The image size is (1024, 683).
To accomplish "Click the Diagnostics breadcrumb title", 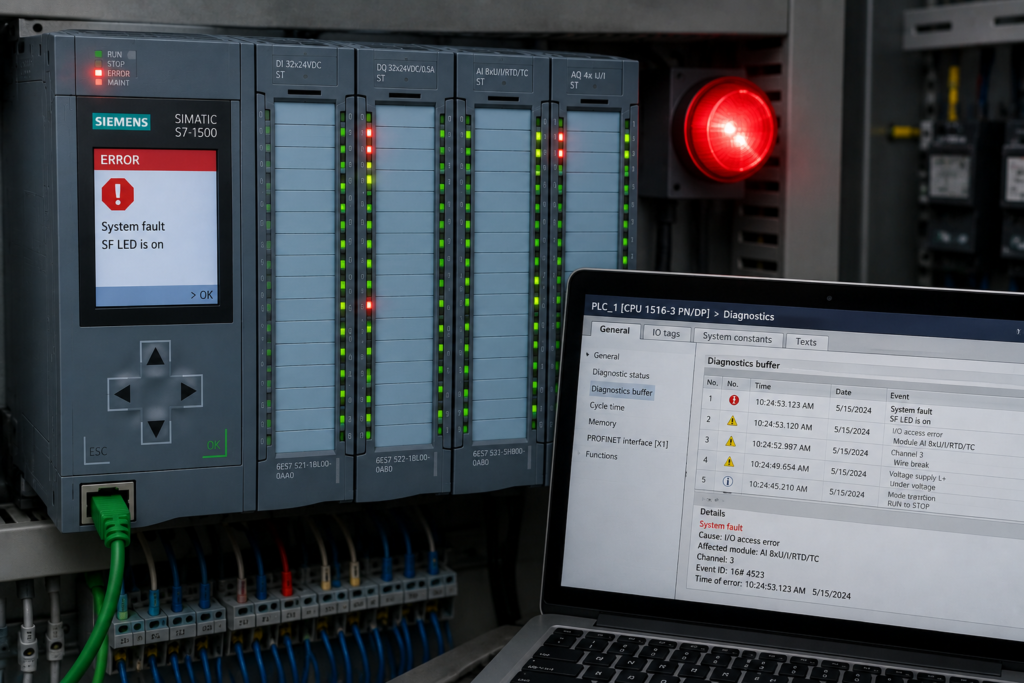I will pyautogui.click(x=748, y=316).
